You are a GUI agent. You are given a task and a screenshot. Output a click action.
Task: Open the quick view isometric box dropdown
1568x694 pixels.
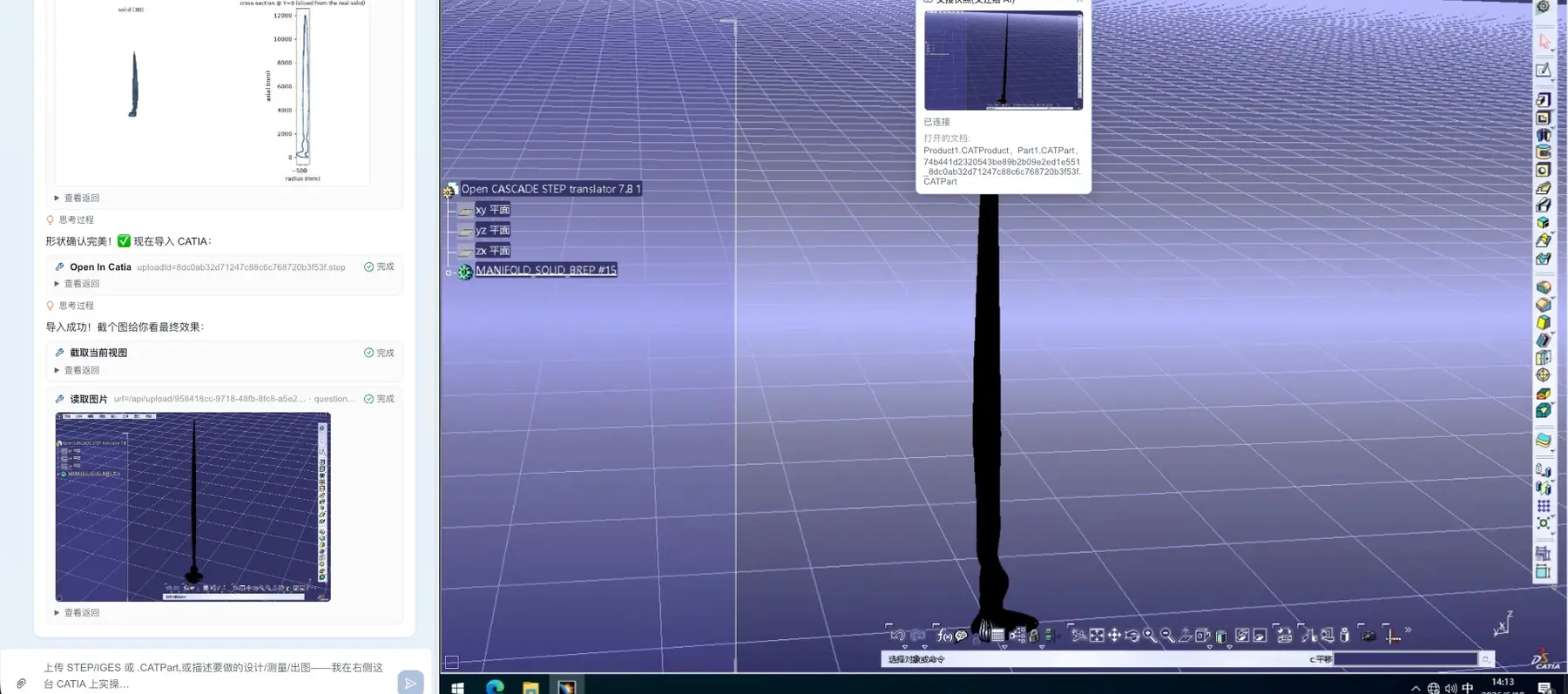pyautogui.click(x=1203, y=636)
